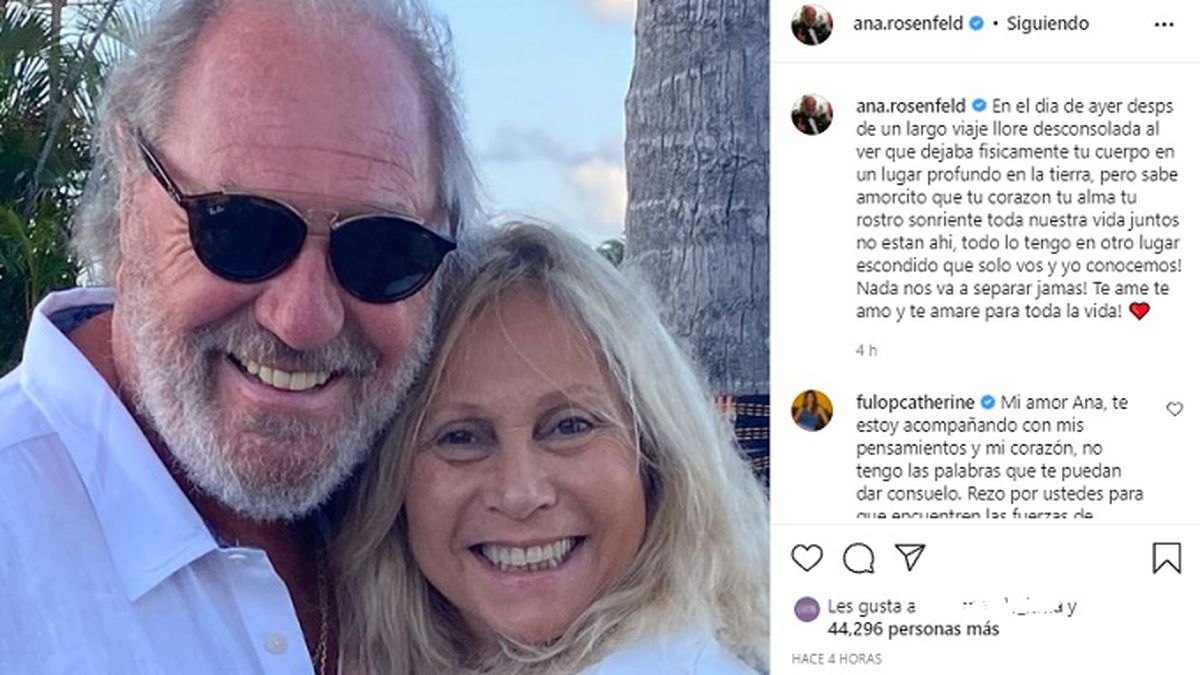Open the couple's photo
The width and height of the screenshot is (1200, 675).
385,337
